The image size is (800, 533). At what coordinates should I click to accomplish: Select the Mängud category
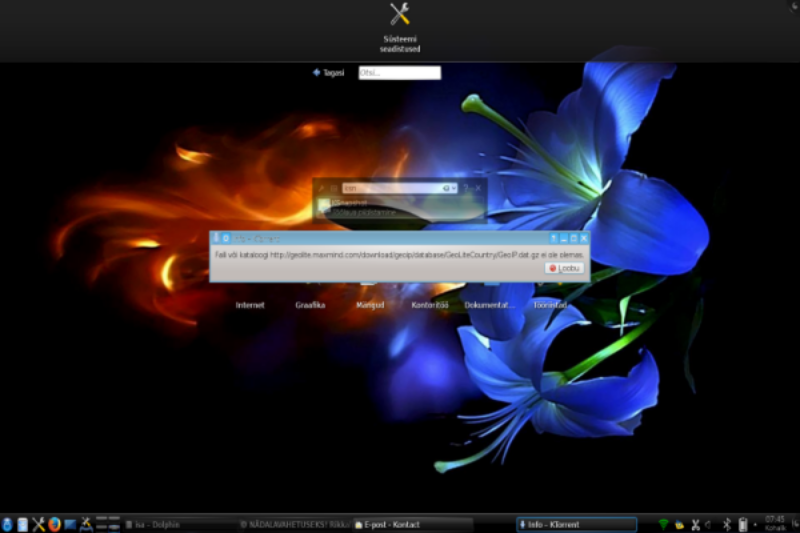(370, 305)
